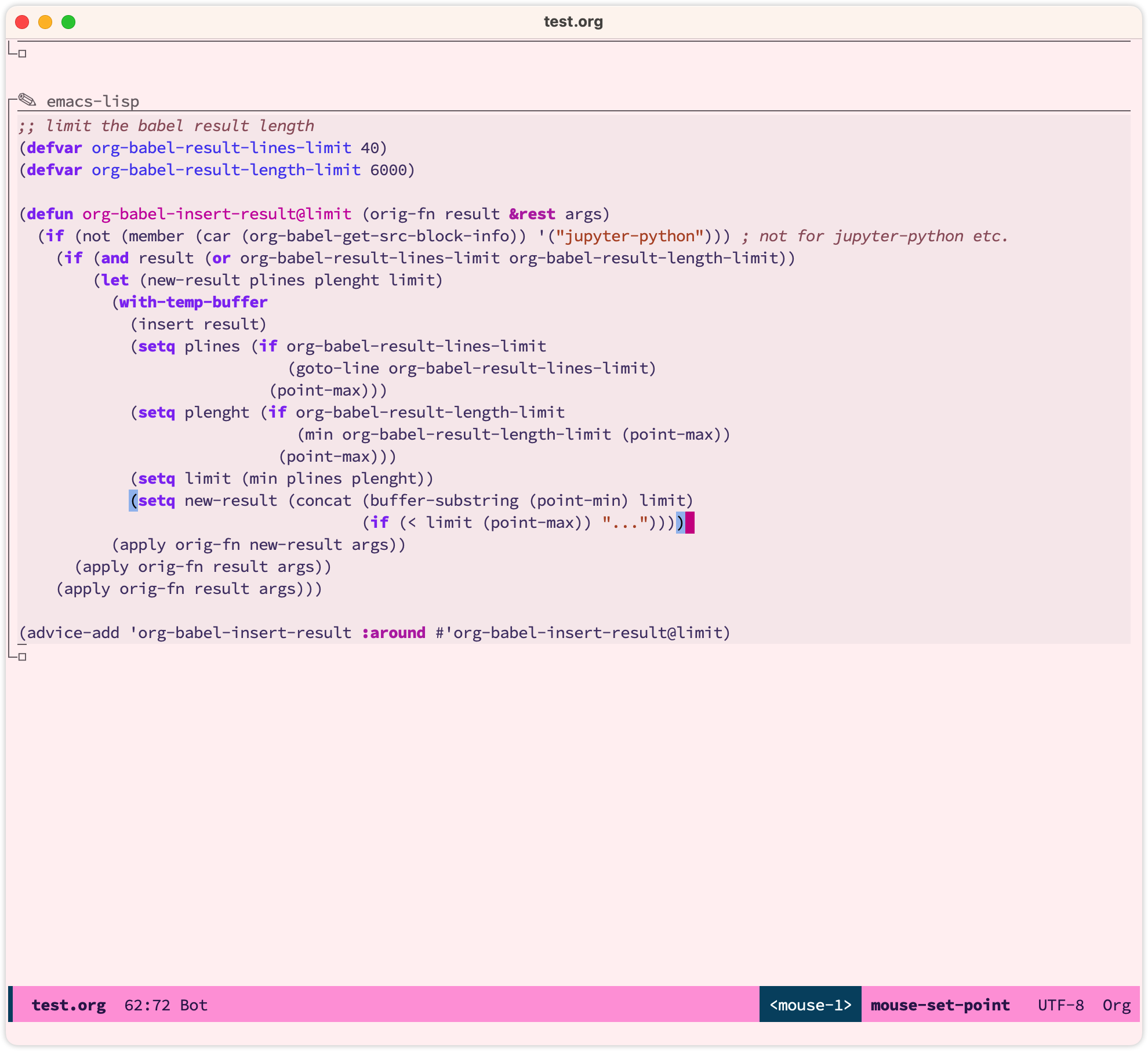This screenshot has height=1051, width=1148.
Task: Click buffer-substring in the code
Action: click(444, 501)
